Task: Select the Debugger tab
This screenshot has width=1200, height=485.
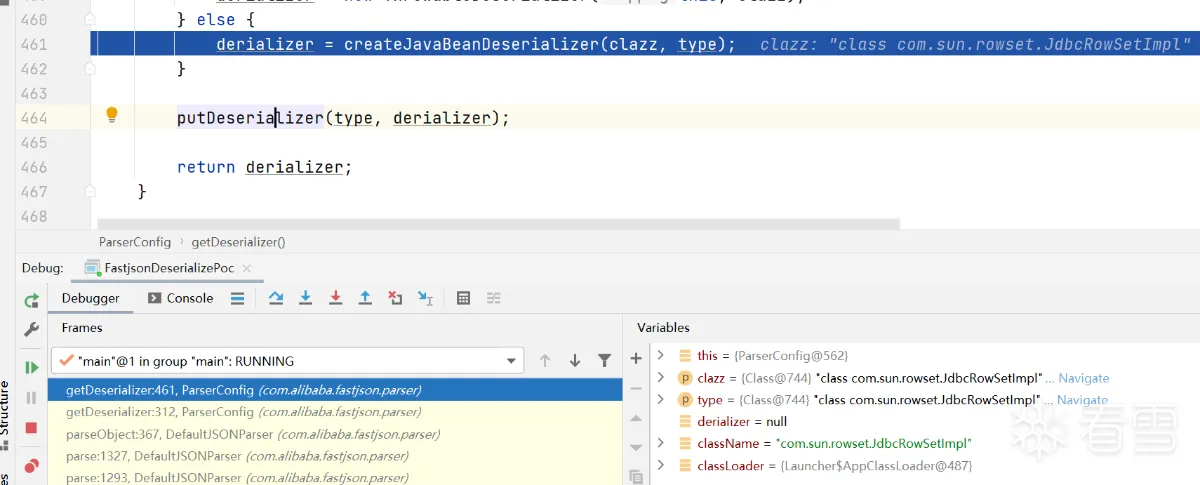Action: (x=90, y=298)
